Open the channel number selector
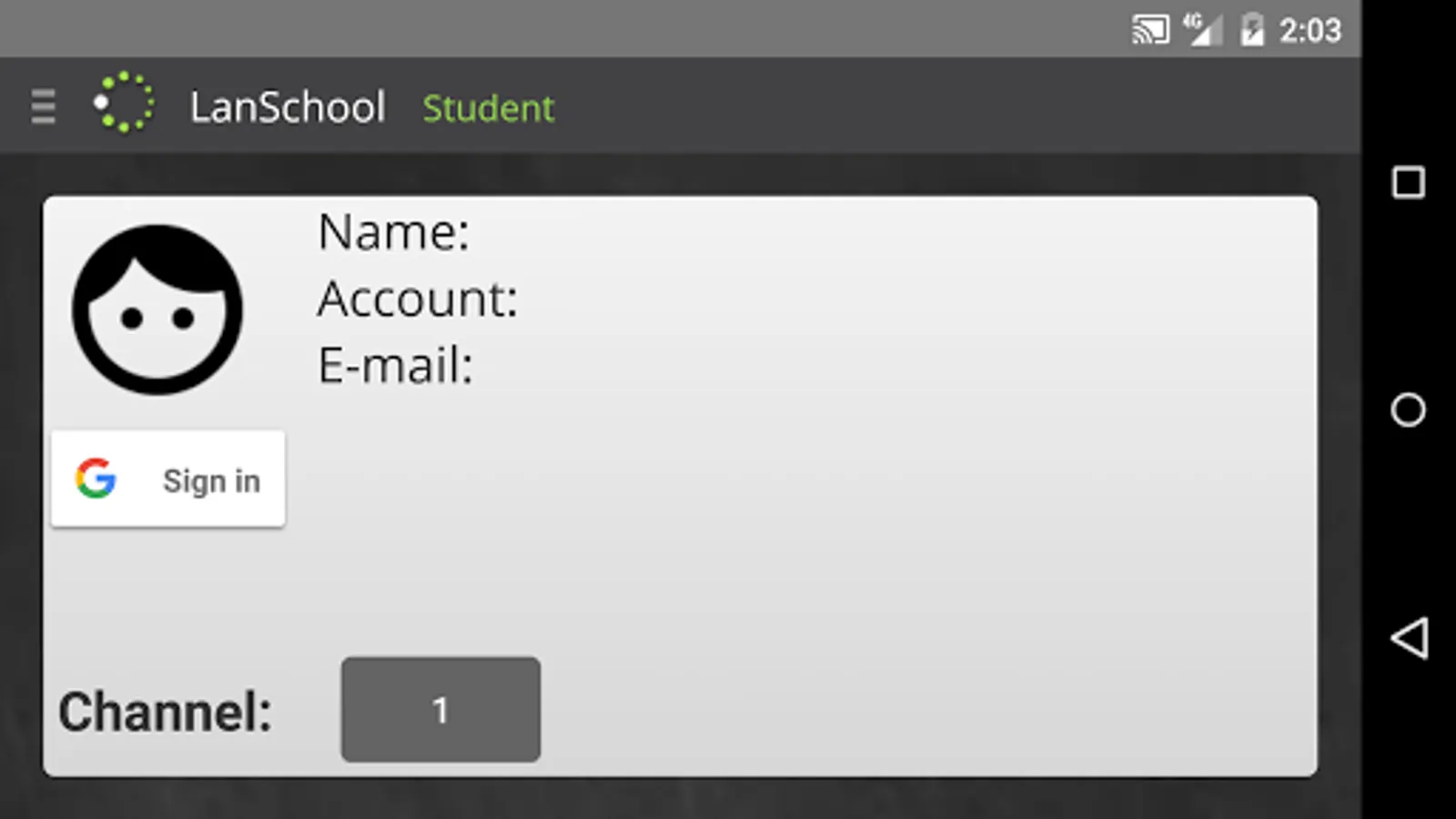This screenshot has width=1456, height=819. click(440, 709)
